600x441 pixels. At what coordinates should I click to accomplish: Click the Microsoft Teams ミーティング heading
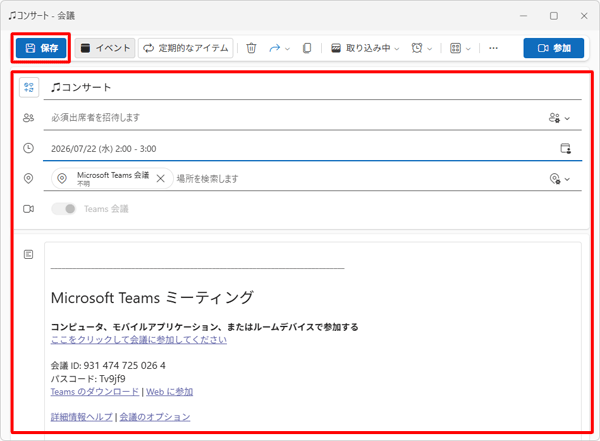pos(152,297)
